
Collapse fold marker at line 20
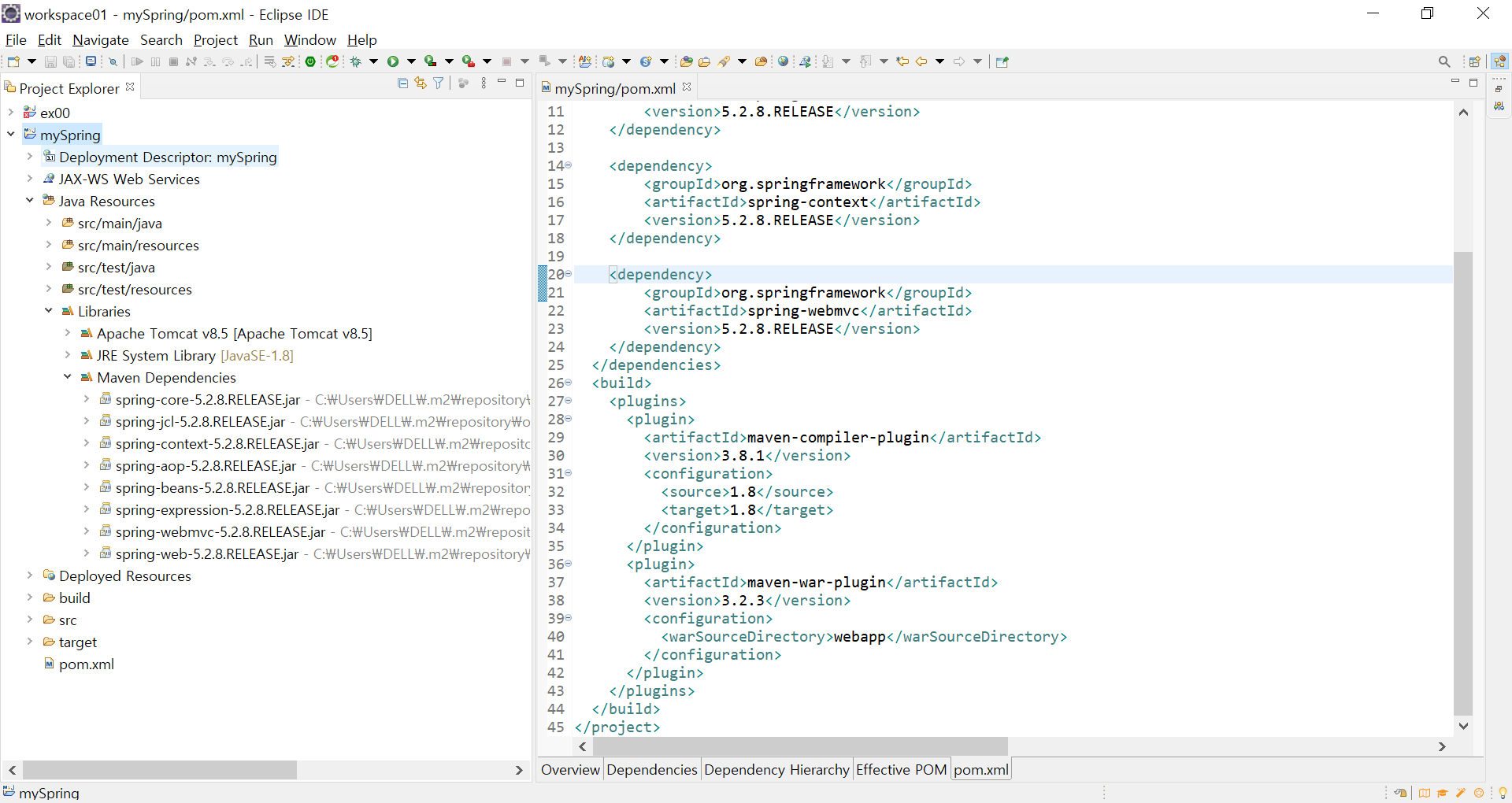point(569,274)
